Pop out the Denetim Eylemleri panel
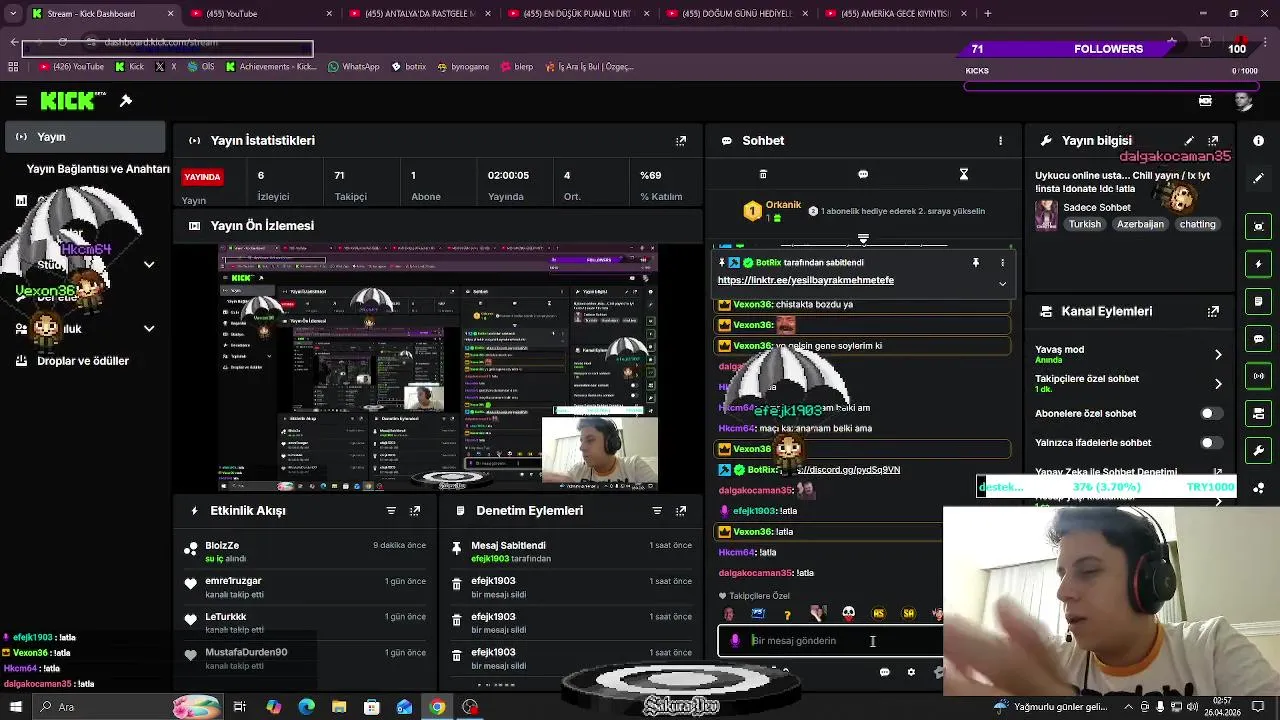 point(681,511)
